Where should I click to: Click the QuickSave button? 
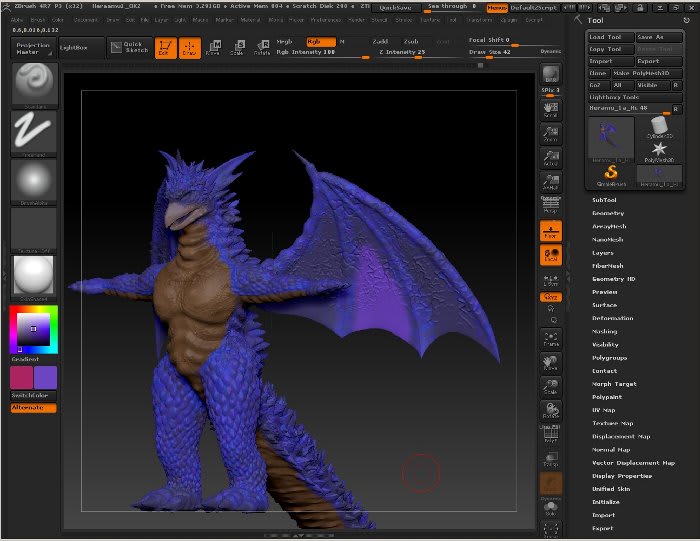point(396,8)
